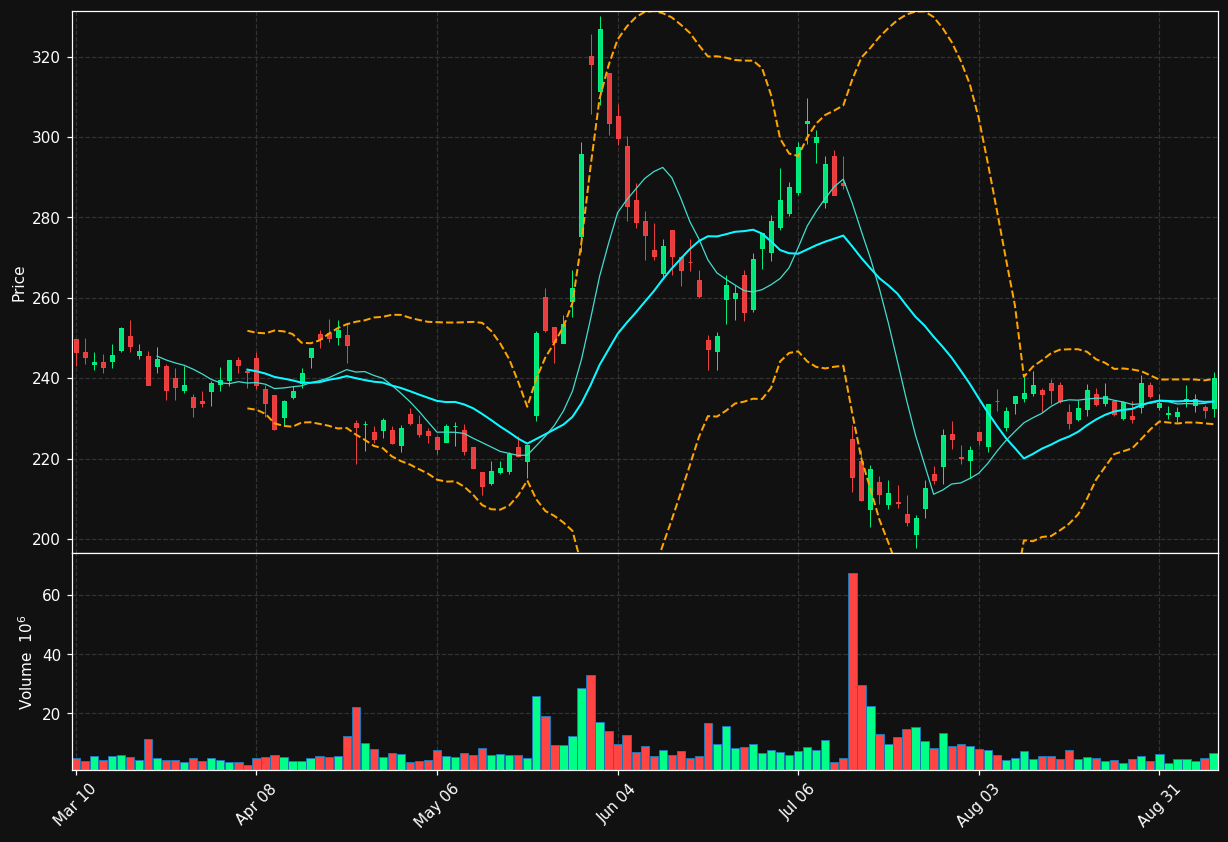Select the 280 price tick label
Screen dimensions: 1228x842
tap(46, 218)
